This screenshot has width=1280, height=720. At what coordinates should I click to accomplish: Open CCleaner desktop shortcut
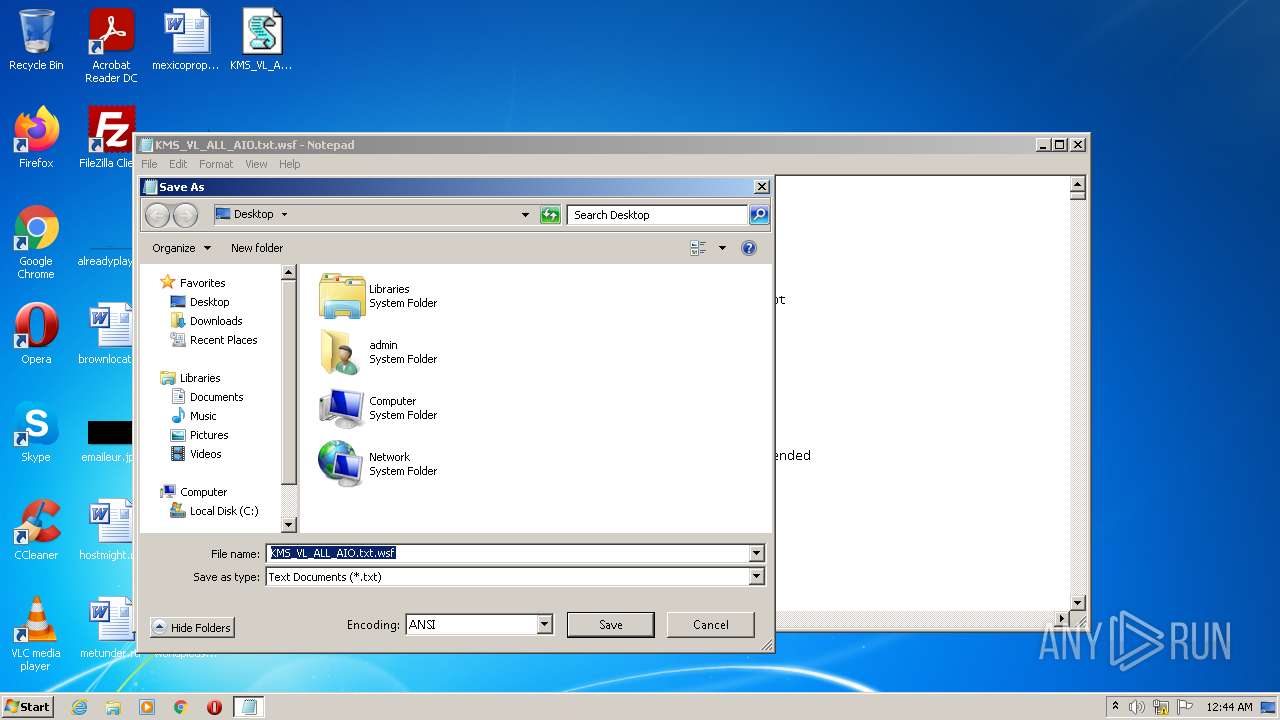pos(36,530)
